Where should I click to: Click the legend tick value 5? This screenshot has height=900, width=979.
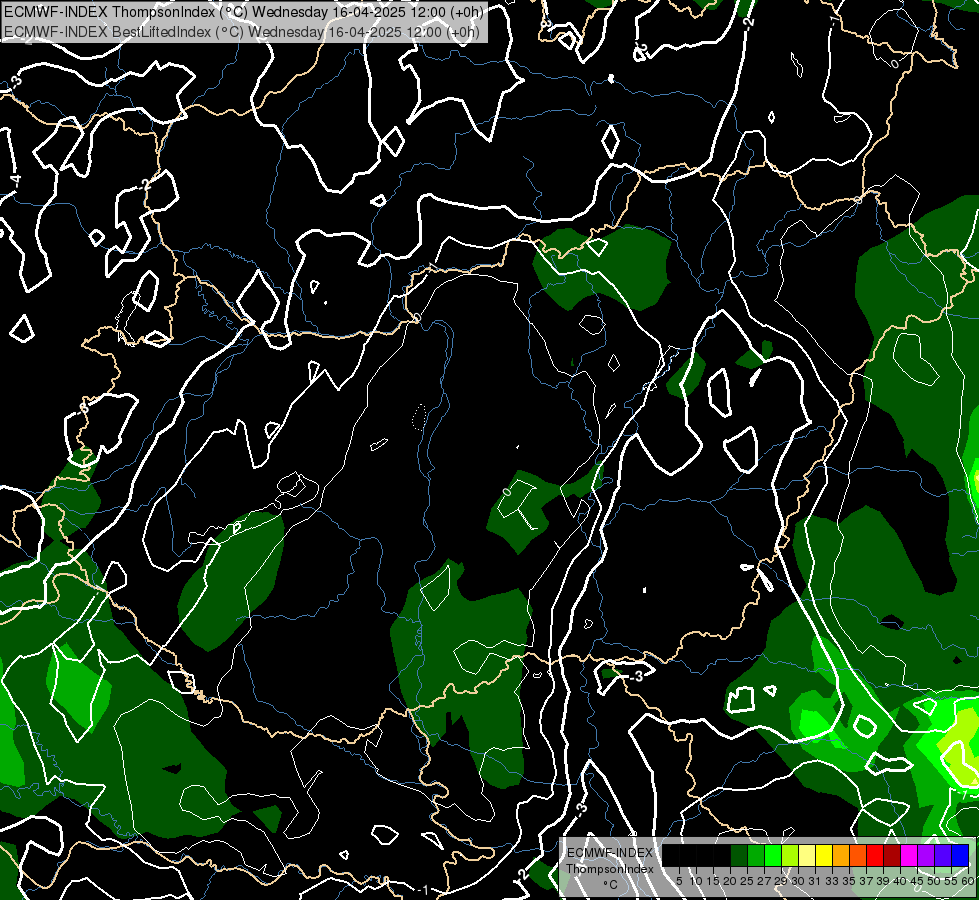[679, 881]
